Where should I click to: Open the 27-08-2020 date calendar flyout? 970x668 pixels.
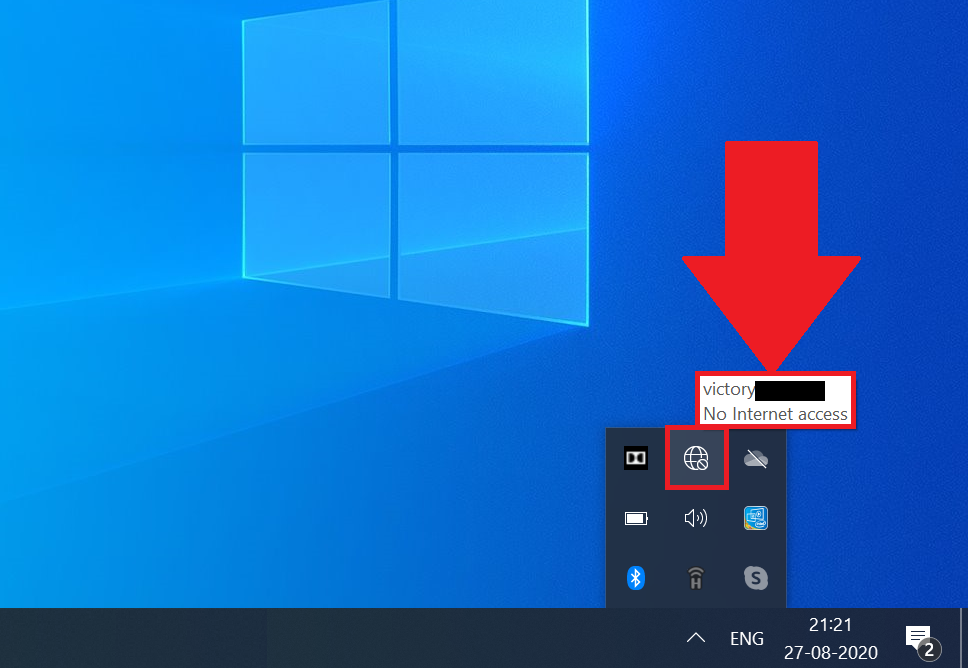830,652
